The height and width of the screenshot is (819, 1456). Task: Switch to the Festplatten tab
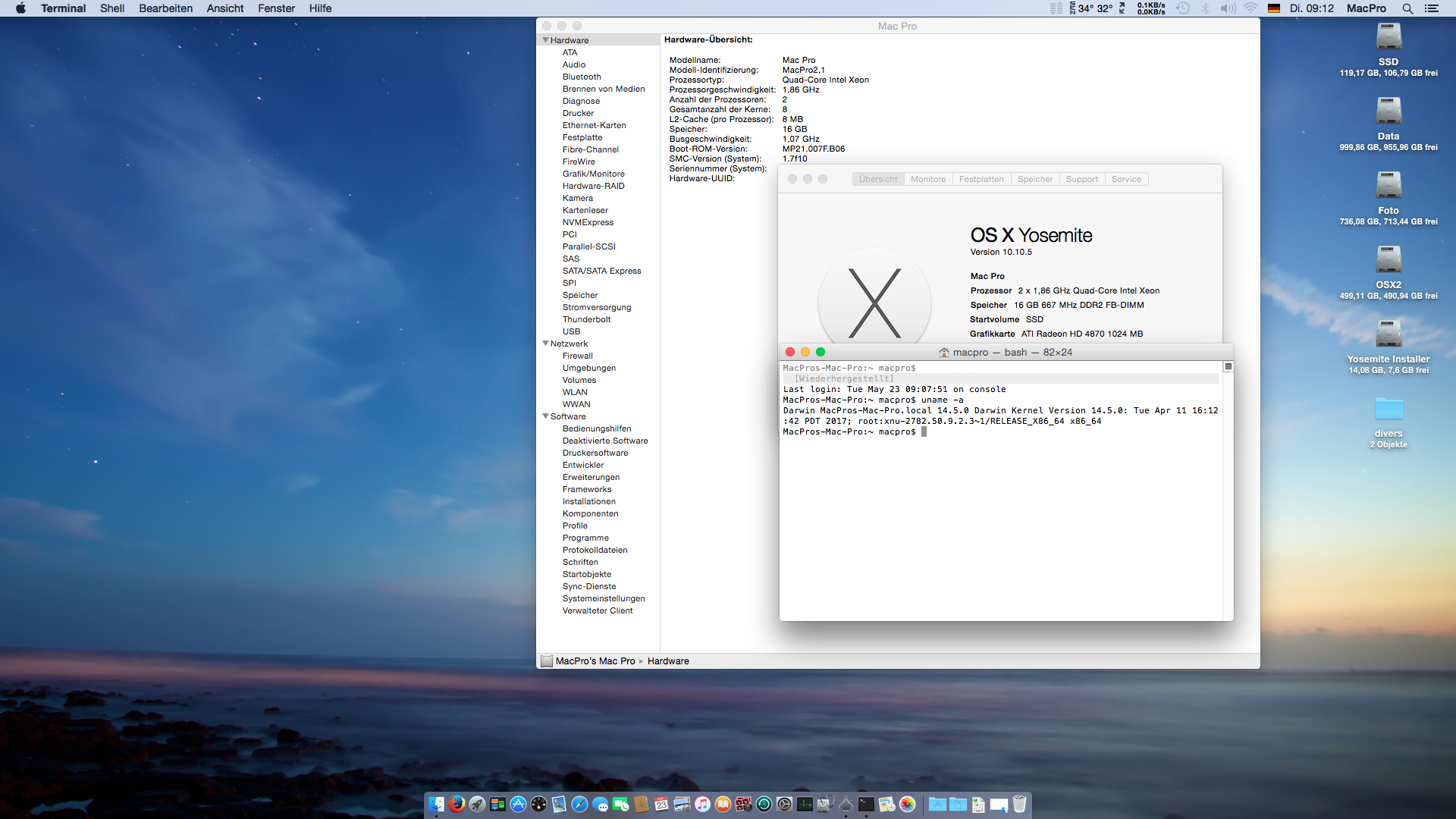pyautogui.click(x=981, y=179)
